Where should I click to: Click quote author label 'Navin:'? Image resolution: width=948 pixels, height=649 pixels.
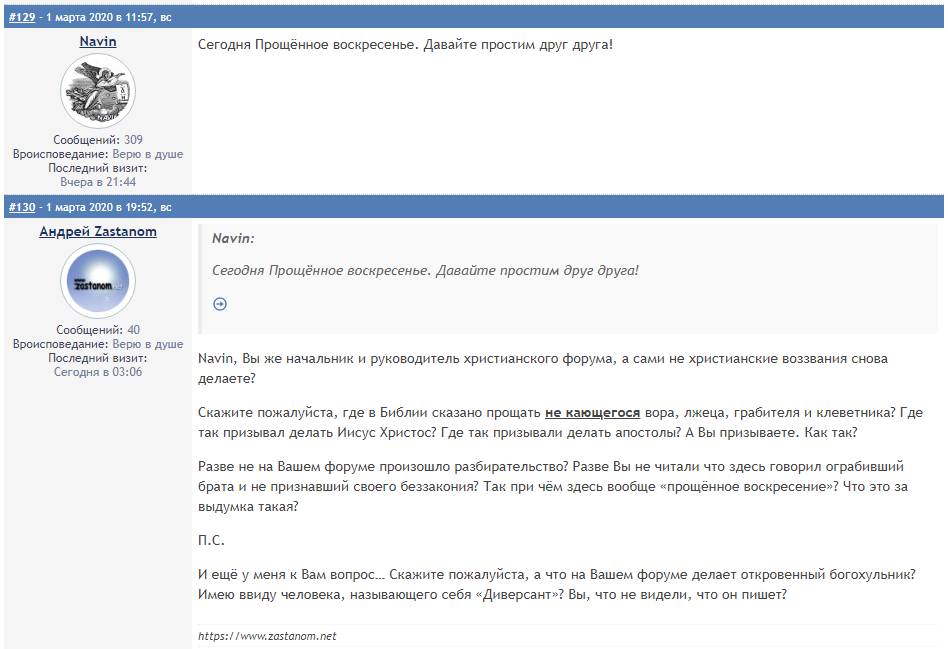tap(233, 238)
